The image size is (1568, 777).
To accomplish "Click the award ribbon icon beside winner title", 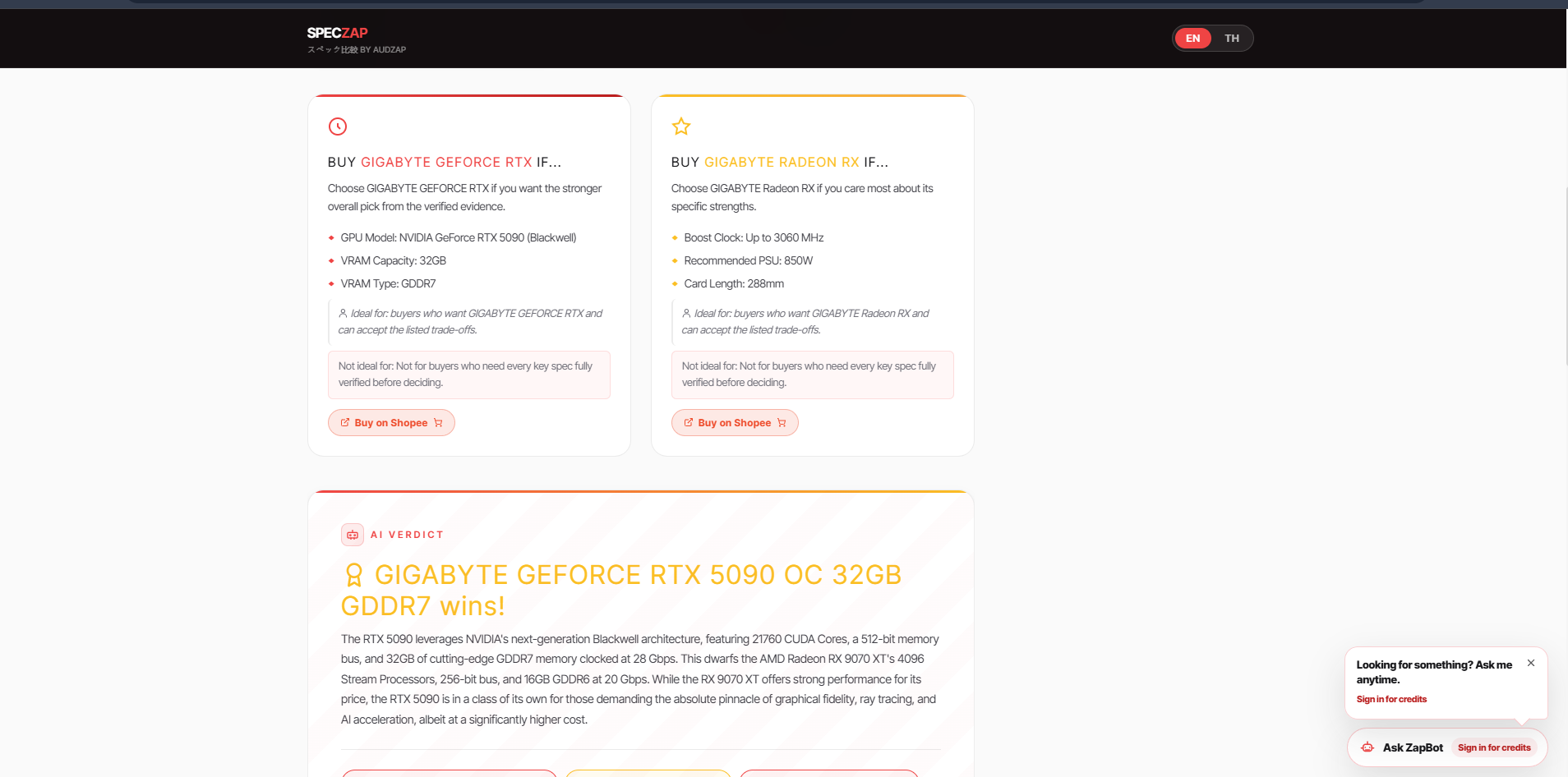I will coord(354,574).
